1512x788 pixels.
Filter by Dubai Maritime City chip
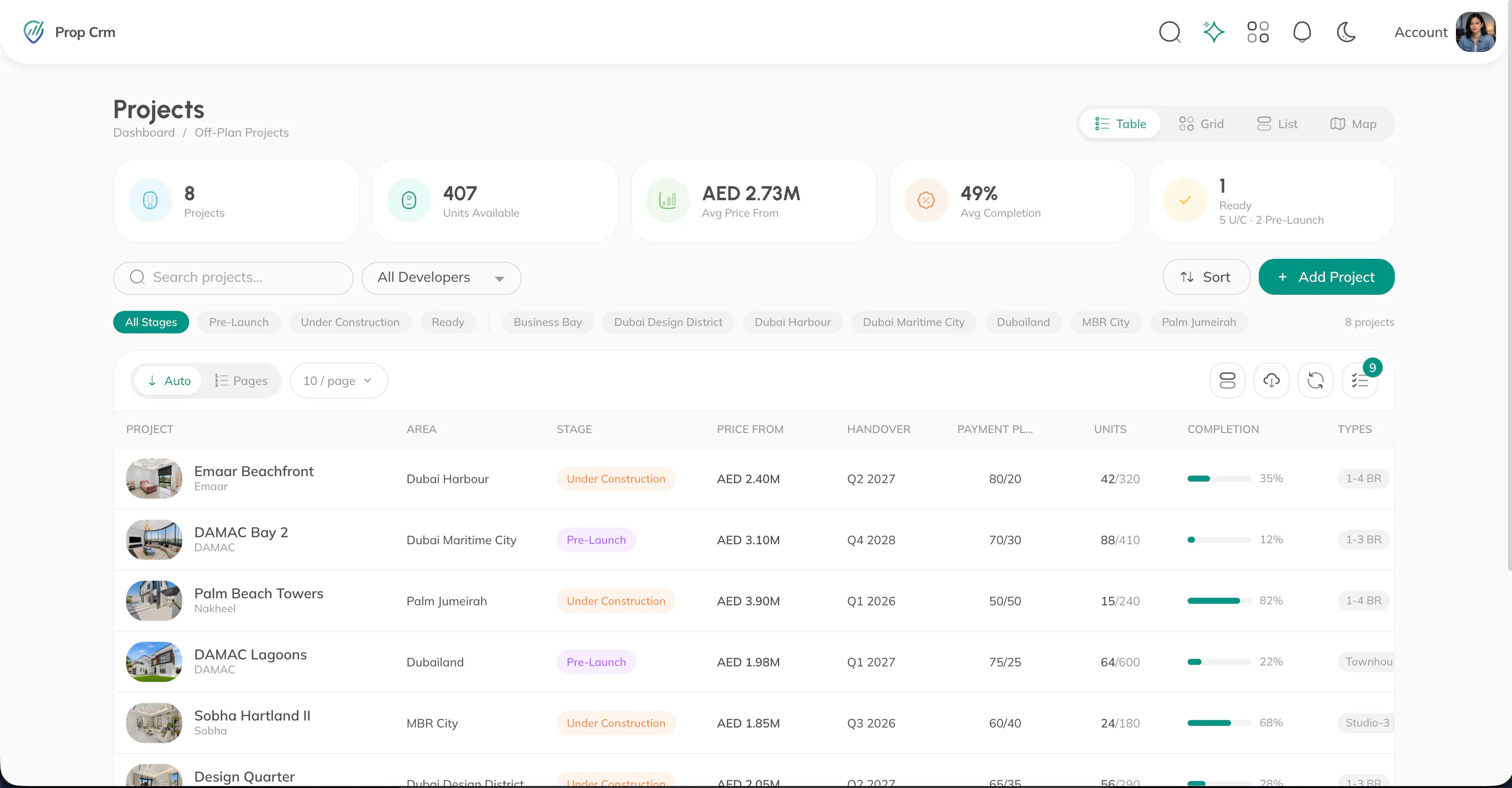[x=914, y=322]
